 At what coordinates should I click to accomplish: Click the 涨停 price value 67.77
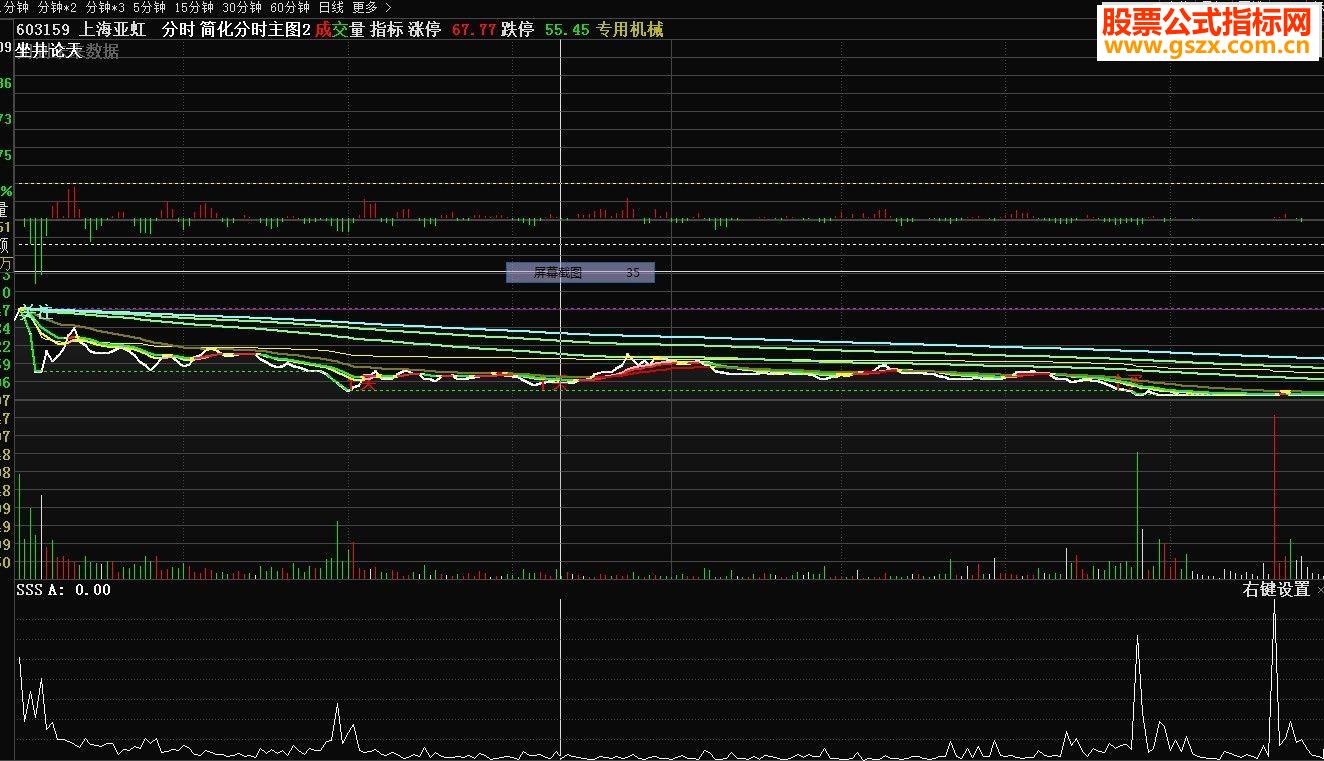(x=474, y=30)
